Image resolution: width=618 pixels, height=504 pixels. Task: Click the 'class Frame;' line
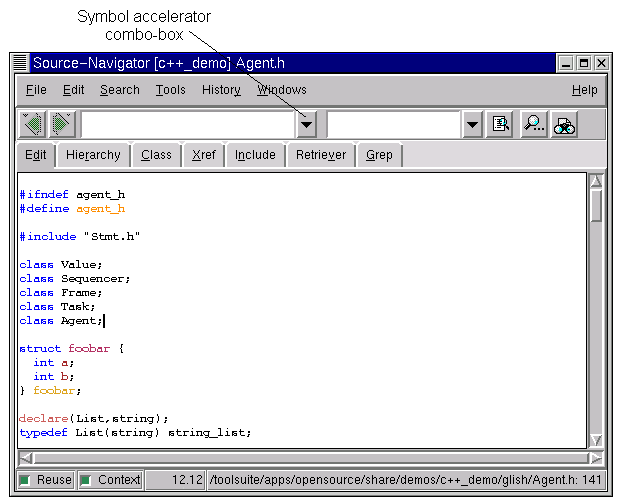click(x=61, y=293)
